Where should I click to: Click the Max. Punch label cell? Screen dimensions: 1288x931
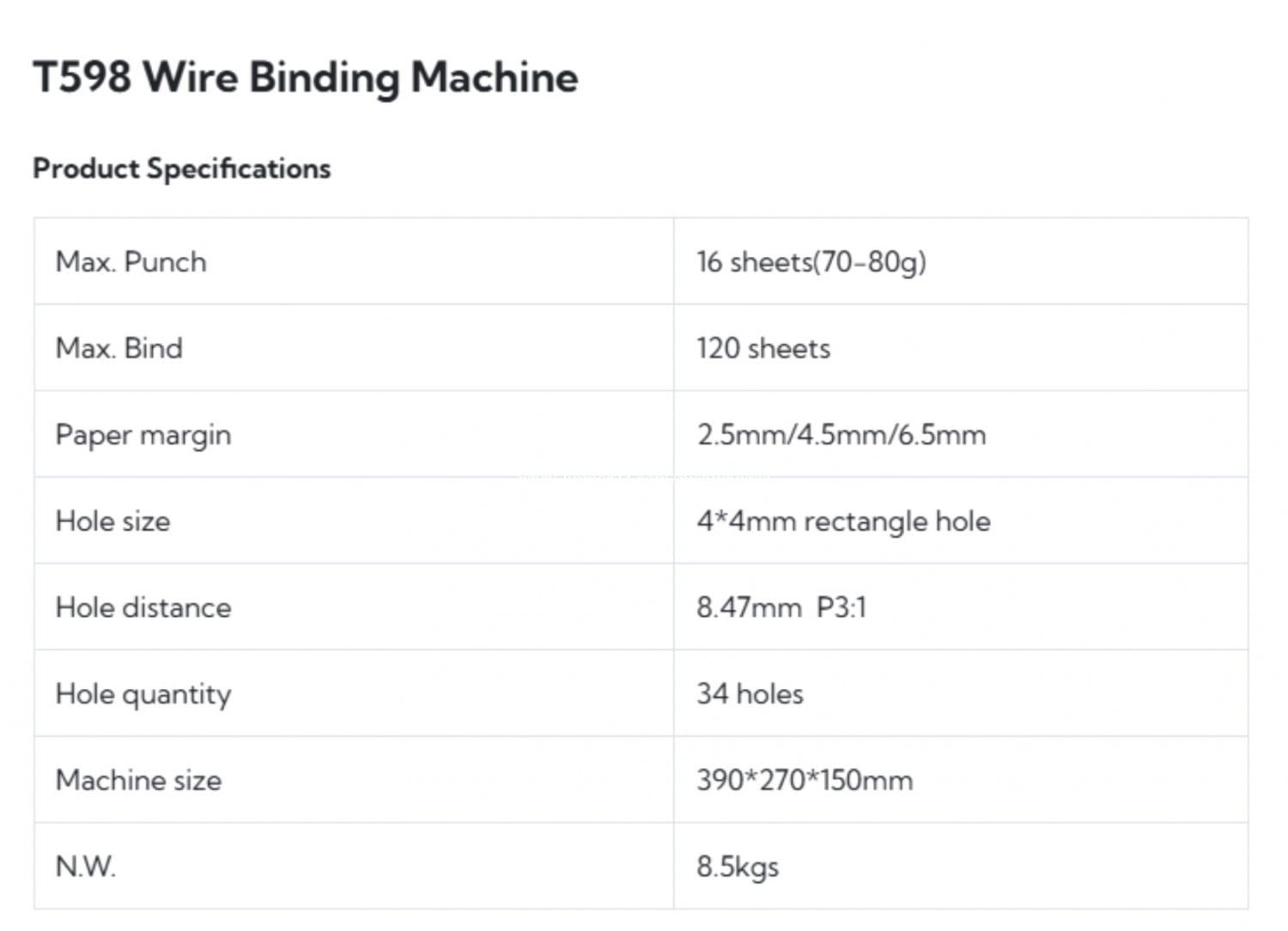(131, 262)
